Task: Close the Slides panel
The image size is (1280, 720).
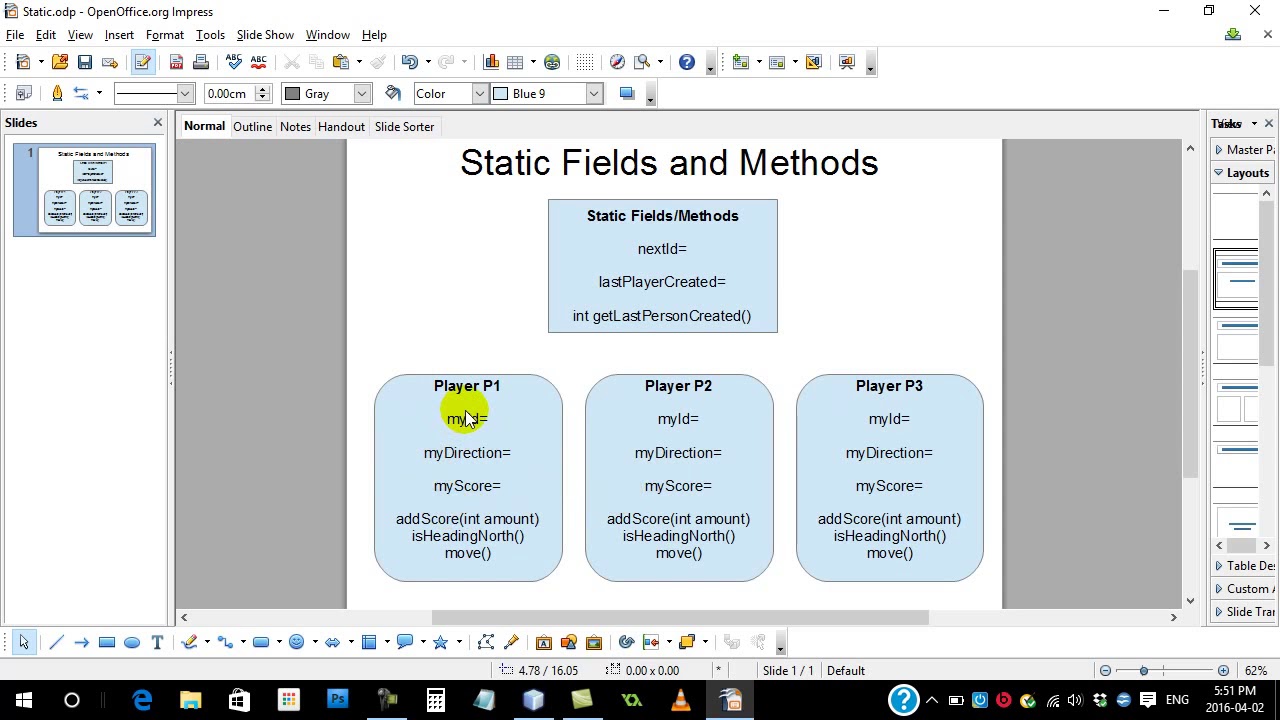Action: click(x=157, y=123)
